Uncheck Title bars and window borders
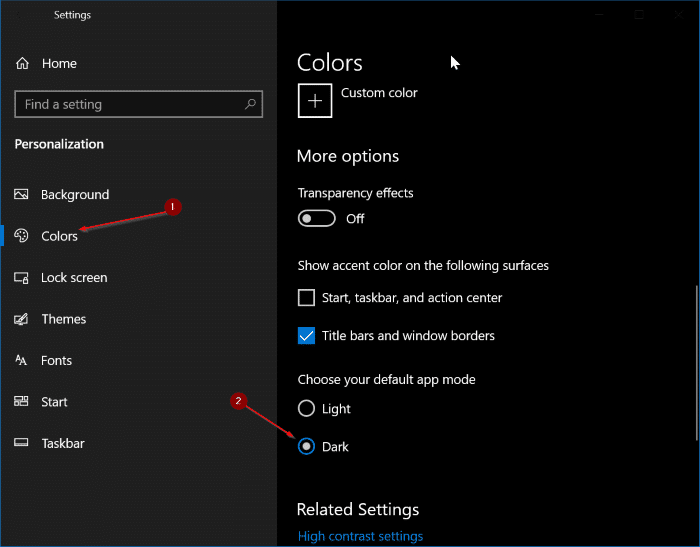This screenshot has height=547, width=700. click(x=307, y=336)
